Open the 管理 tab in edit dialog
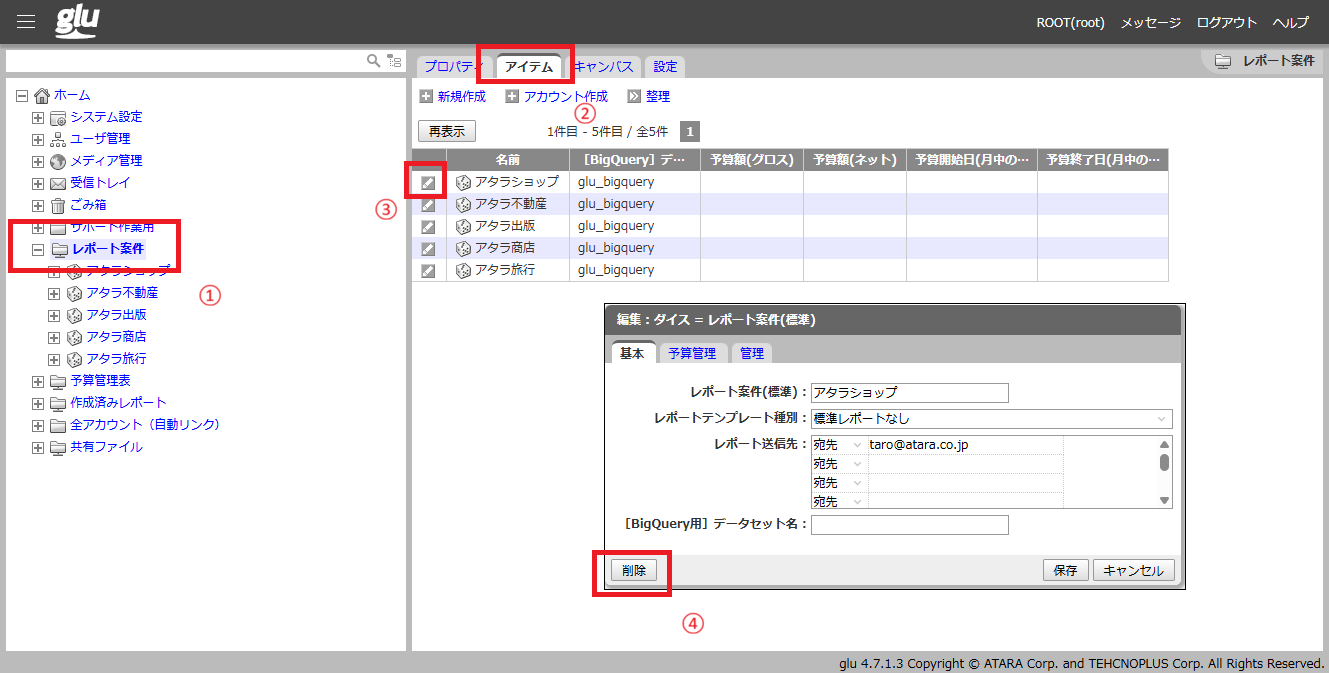The image size is (1329, 673). (x=752, y=353)
